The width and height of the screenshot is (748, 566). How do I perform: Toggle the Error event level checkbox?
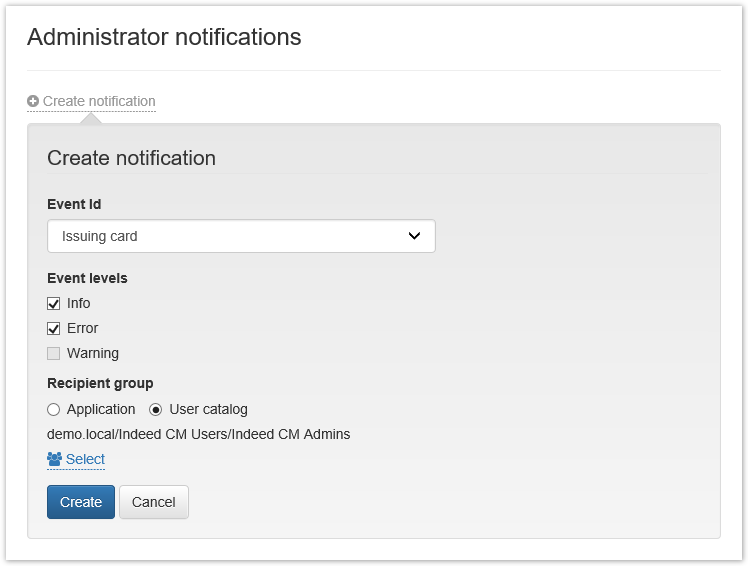click(54, 328)
